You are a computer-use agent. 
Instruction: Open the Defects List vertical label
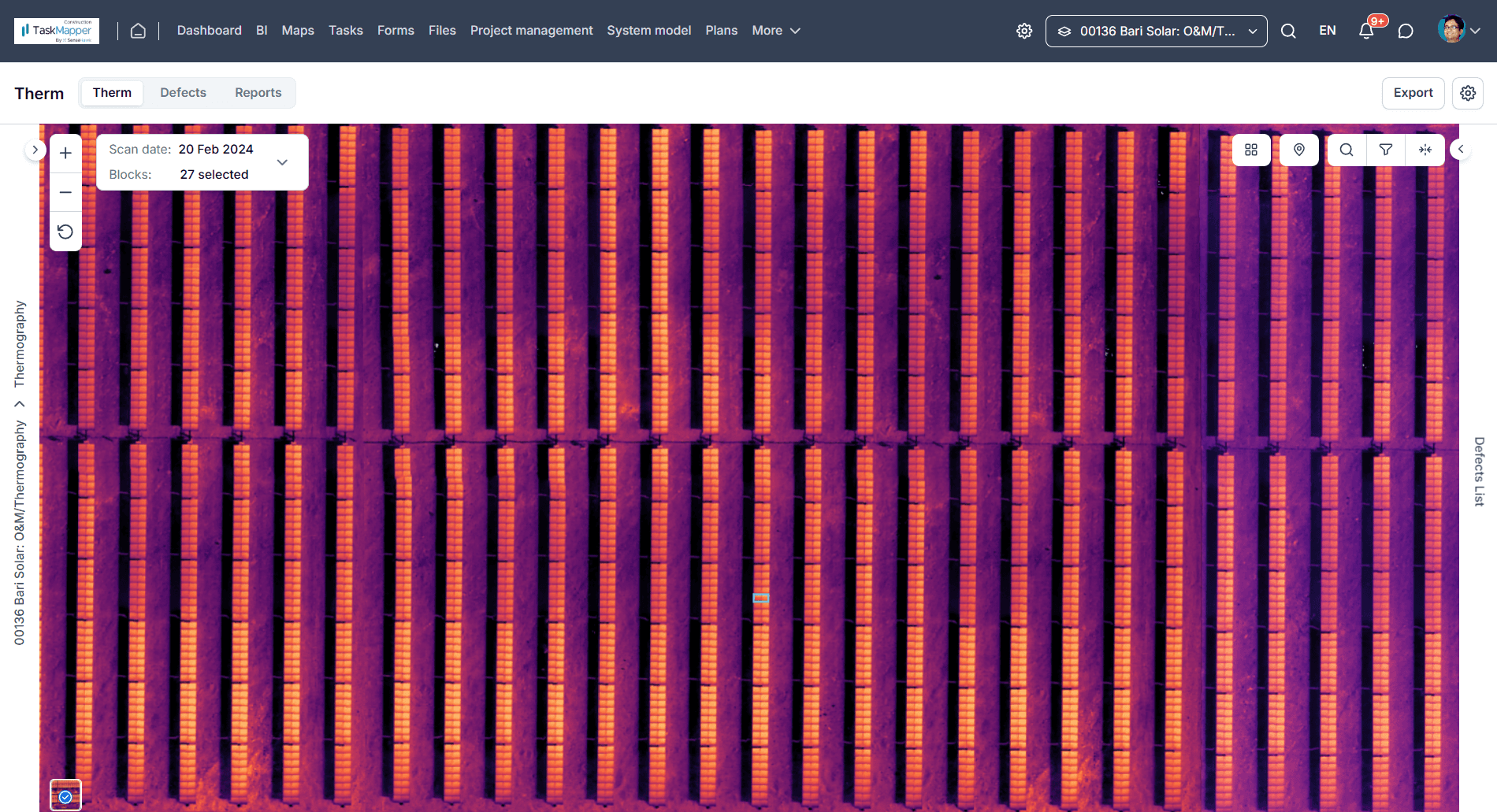tap(1479, 471)
